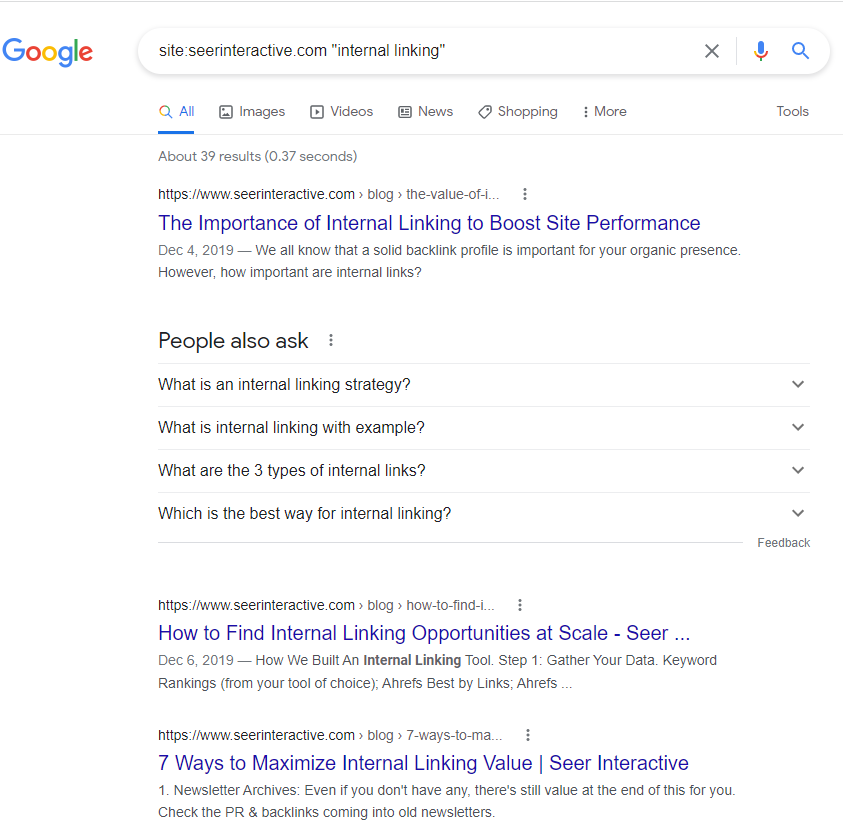Click the Google logo
Image resolution: width=843 pixels, height=840 pixels.
tap(47, 52)
